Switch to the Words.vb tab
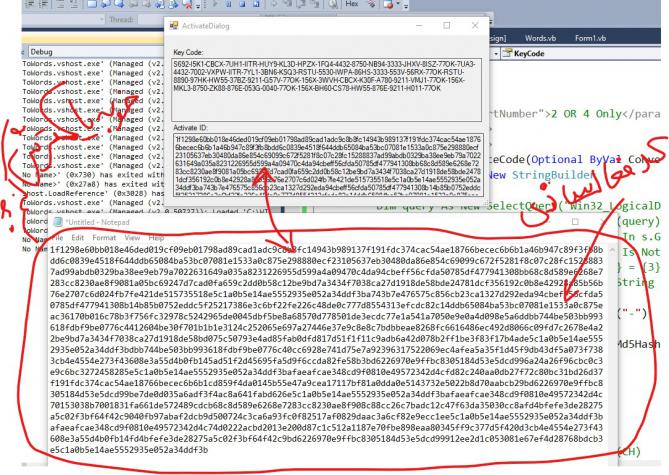This screenshot has height=475, width=669. 540,38
